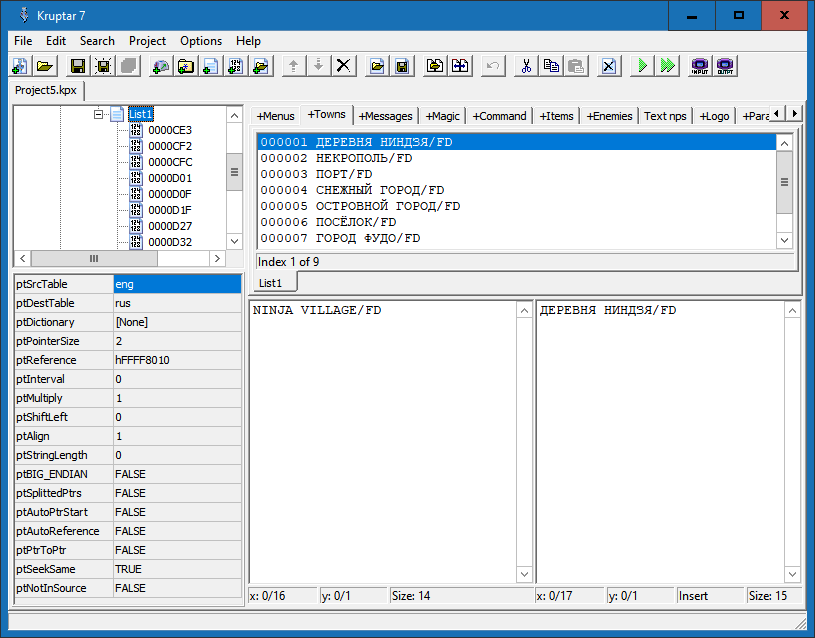Click the blue-framed open folder icon

click(x=377, y=66)
